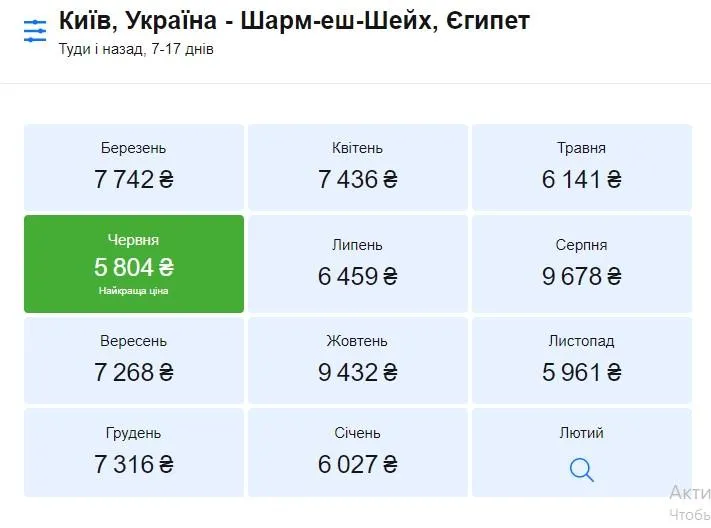Select the Листопад 5 961 ₴ tile
The height and width of the screenshot is (528, 711).
pos(581,360)
